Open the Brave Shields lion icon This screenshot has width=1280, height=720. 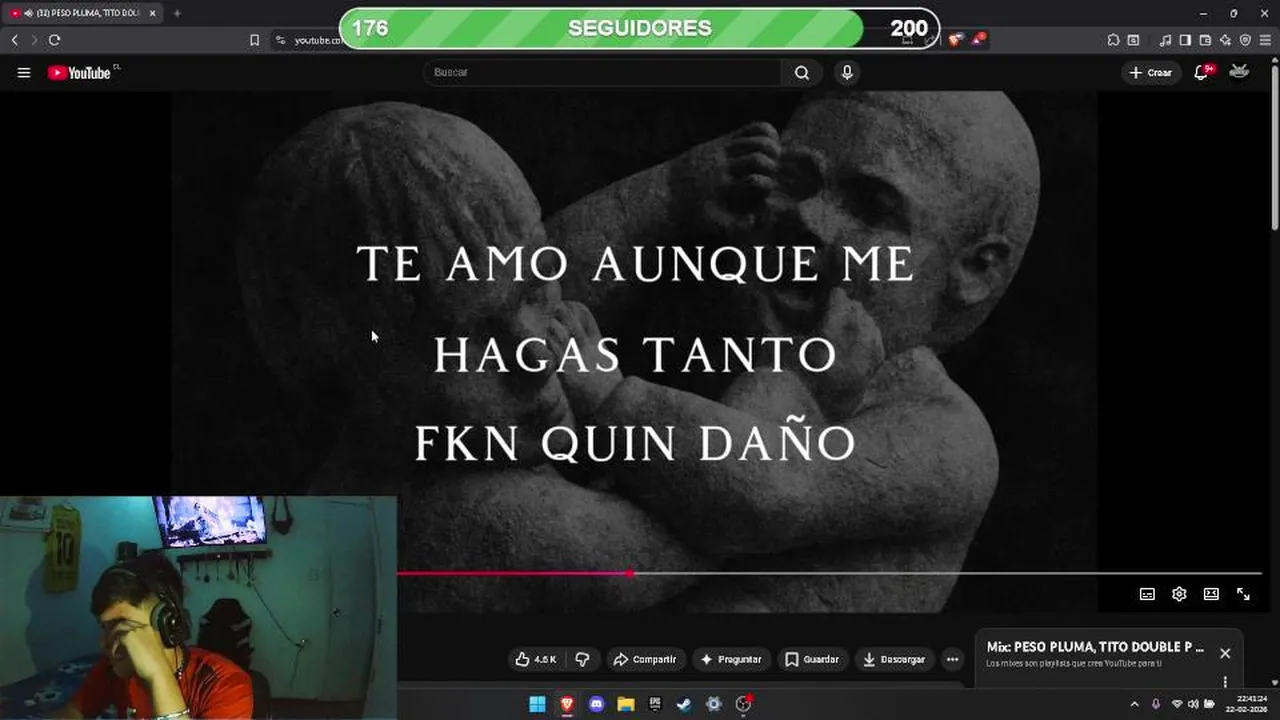point(955,40)
